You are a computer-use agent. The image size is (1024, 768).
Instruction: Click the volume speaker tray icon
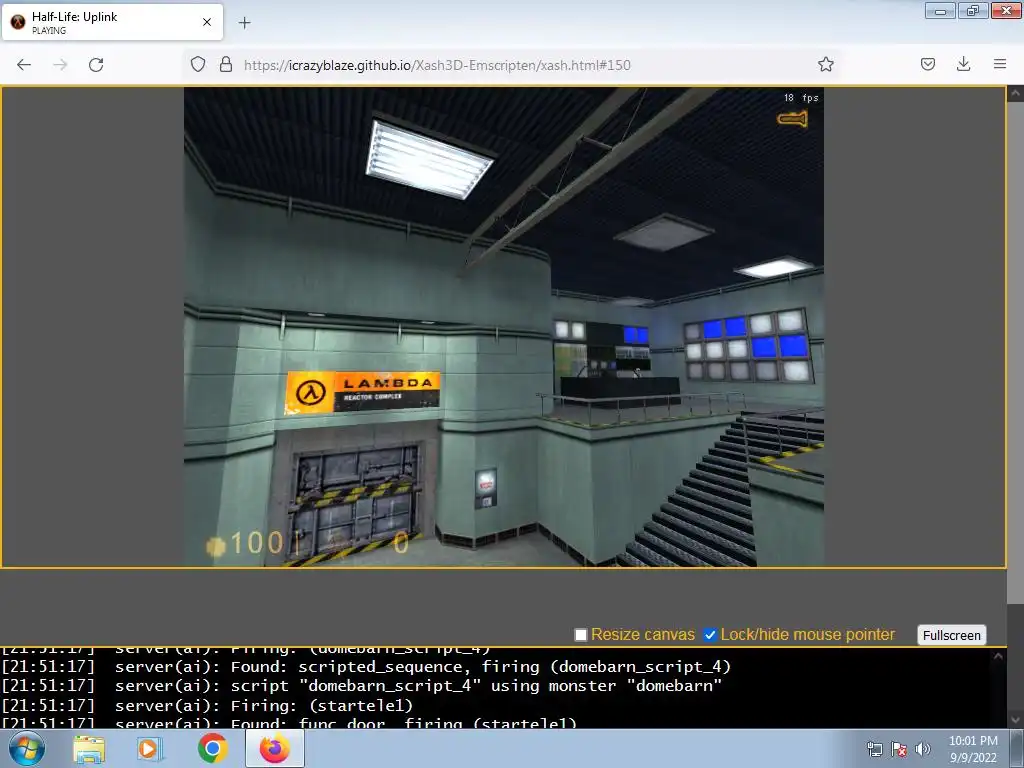[922, 749]
